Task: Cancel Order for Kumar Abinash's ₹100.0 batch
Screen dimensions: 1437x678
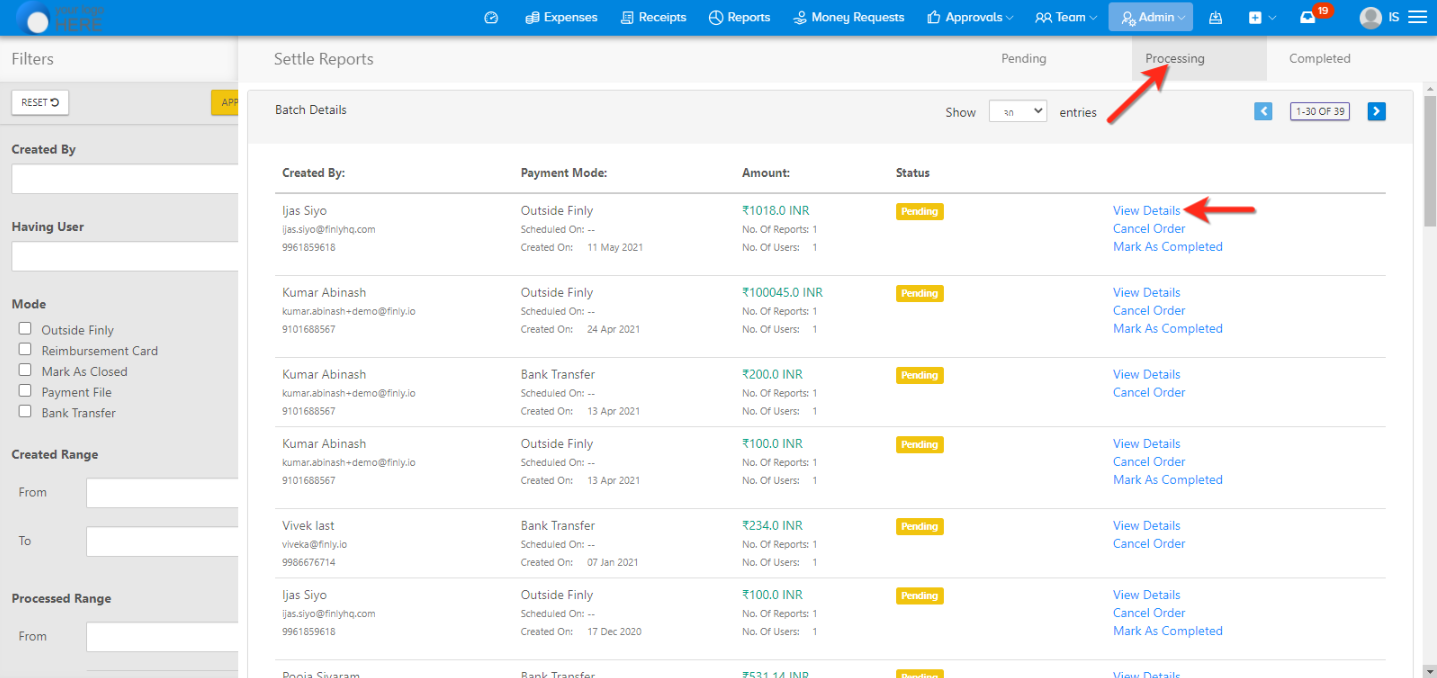Action: click(1149, 462)
